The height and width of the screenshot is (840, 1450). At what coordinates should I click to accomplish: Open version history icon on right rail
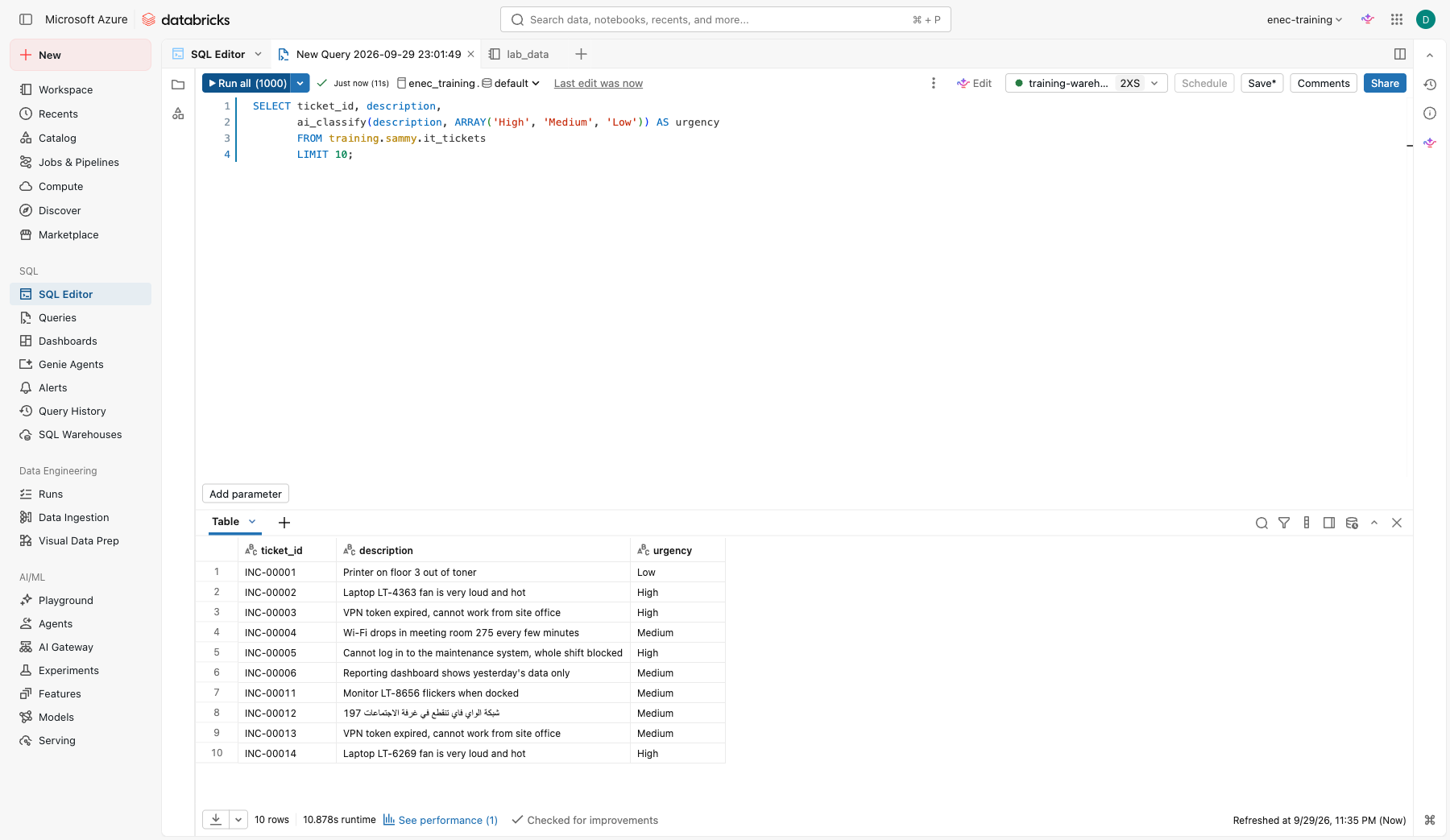1430,85
